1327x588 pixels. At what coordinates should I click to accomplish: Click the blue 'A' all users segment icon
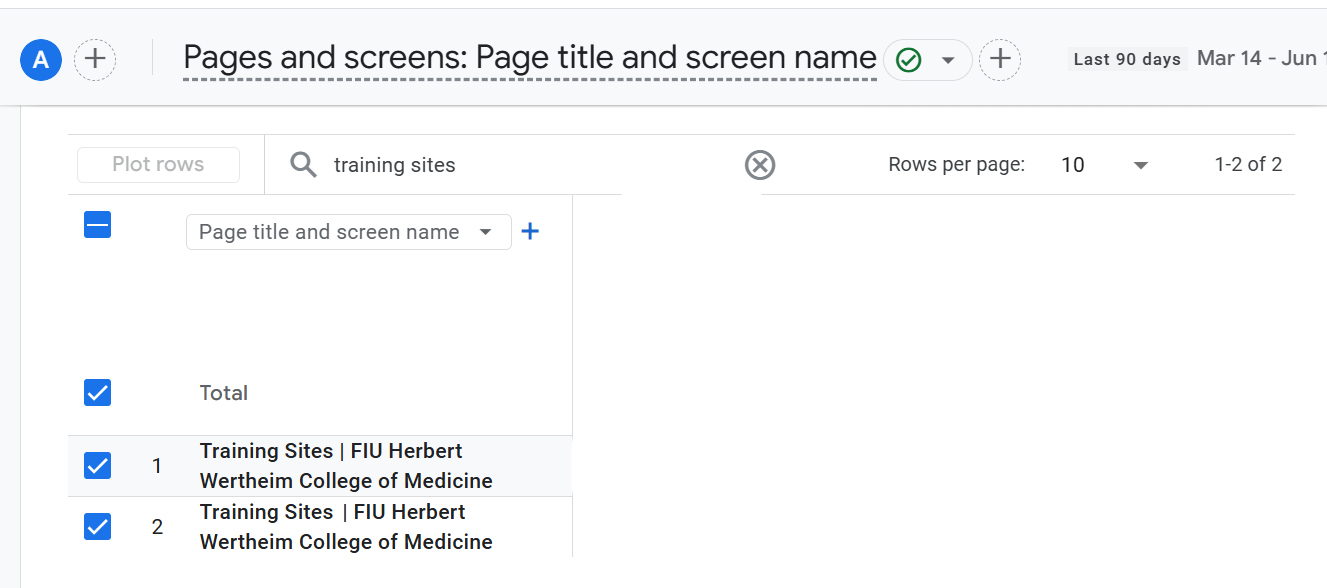[x=41, y=60]
